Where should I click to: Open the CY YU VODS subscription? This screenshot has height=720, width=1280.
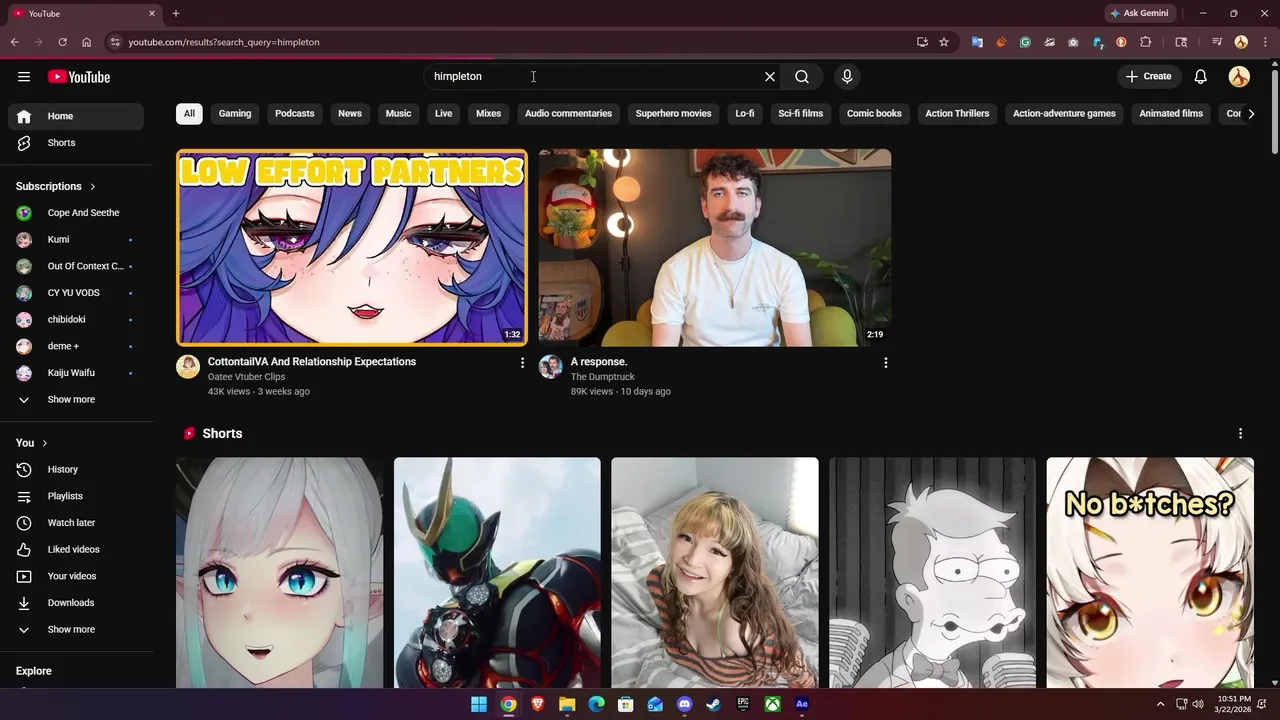76,293
